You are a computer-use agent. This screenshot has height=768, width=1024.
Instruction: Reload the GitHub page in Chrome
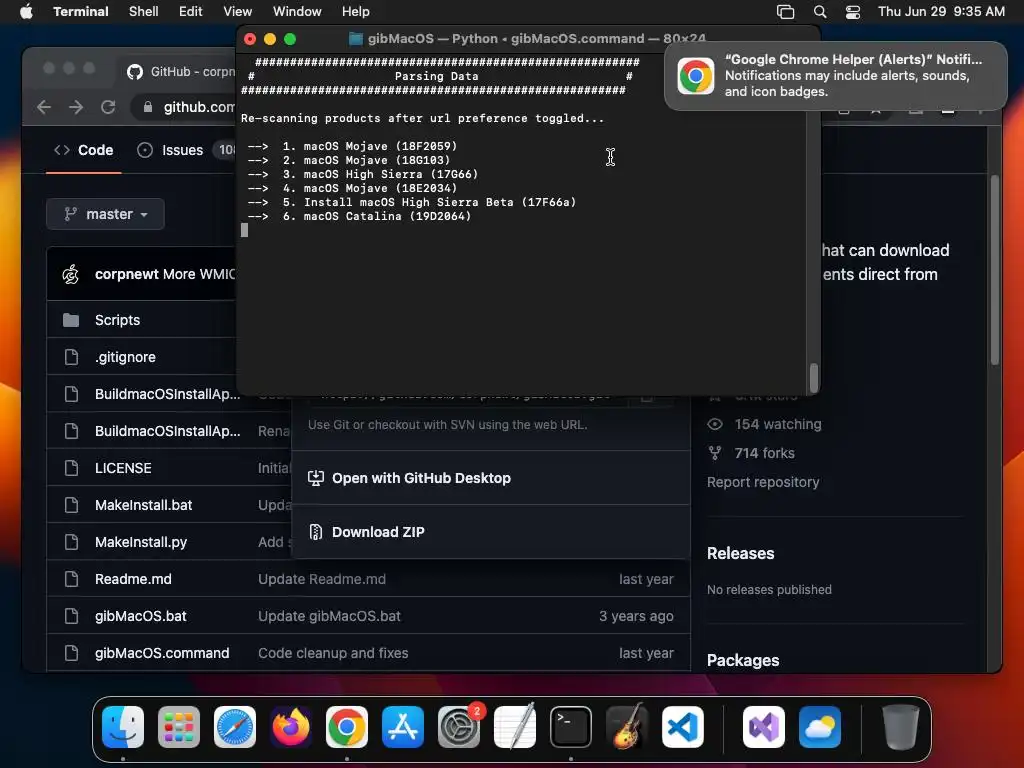pyautogui.click(x=108, y=107)
